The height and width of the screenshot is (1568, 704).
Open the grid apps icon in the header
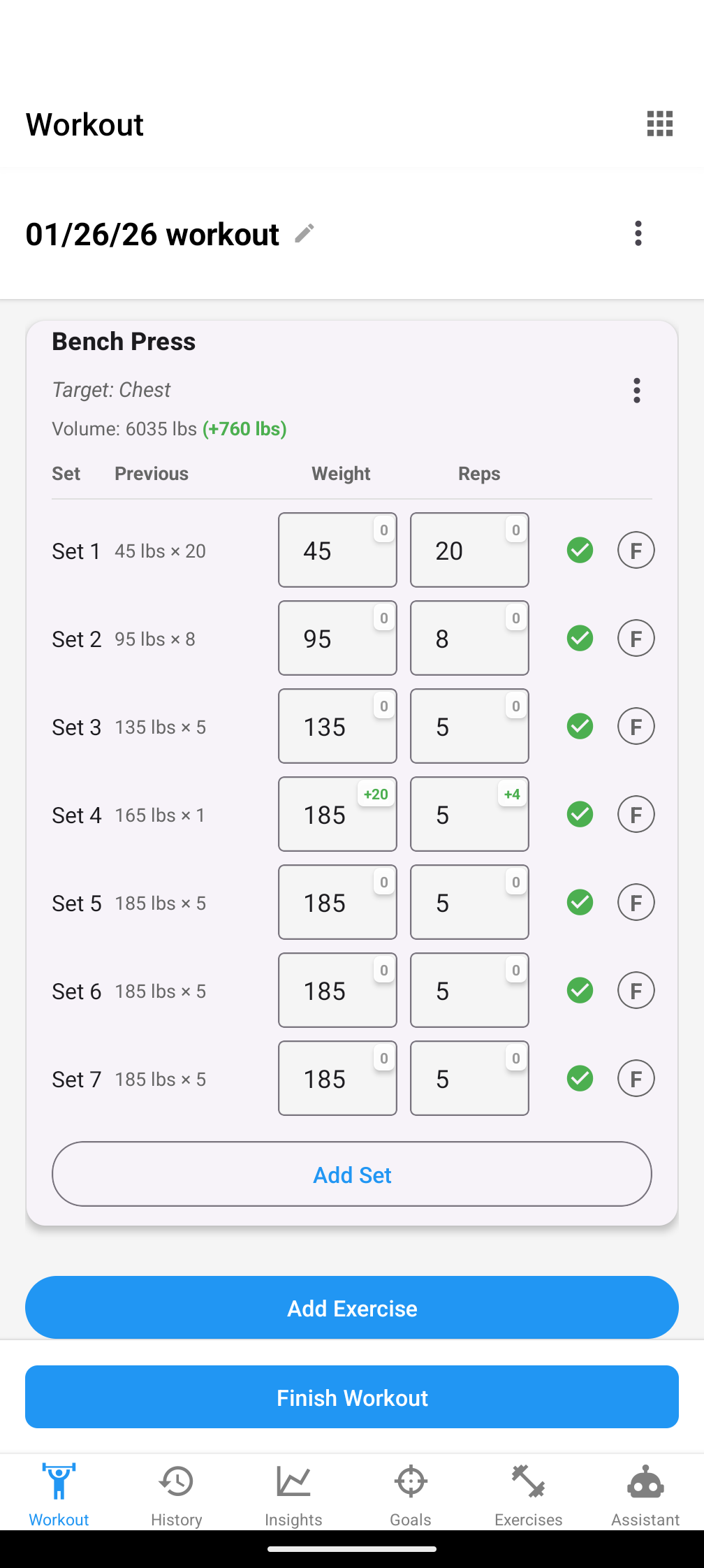(x=659, y=124)
